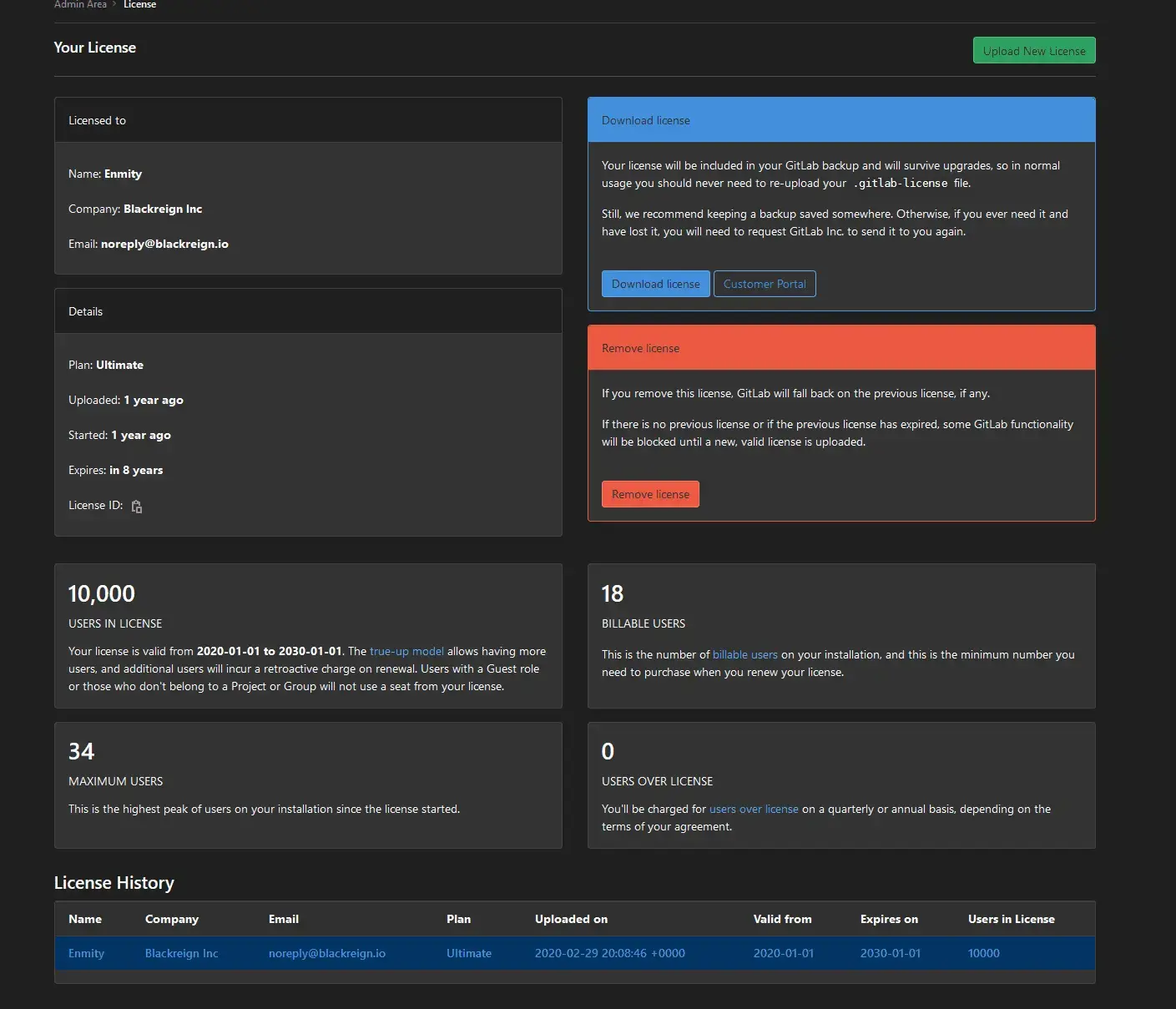Click the blue Download license panel header
Image resolution: width=1176 pixels, height=1009 pixels.
(x=841, y=120)
